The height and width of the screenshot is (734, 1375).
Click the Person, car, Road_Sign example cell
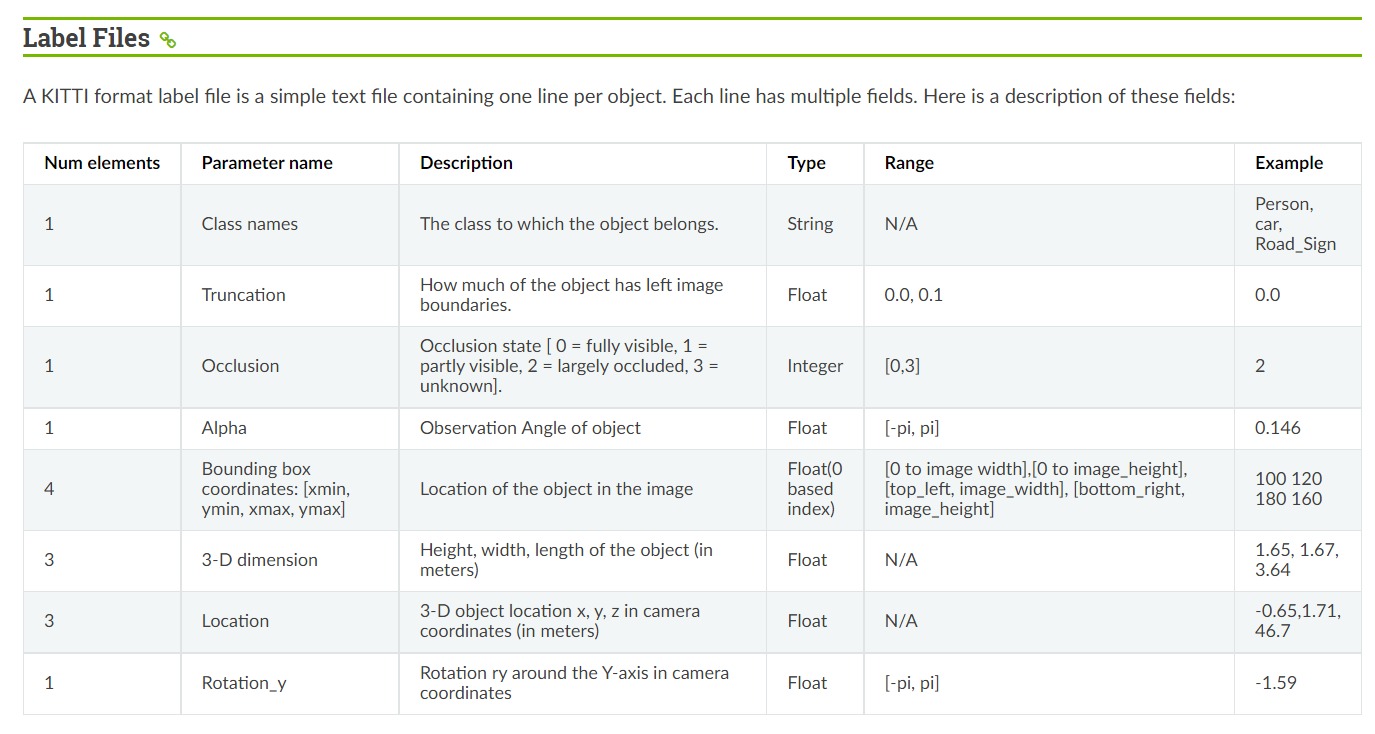click(1295, 224)
